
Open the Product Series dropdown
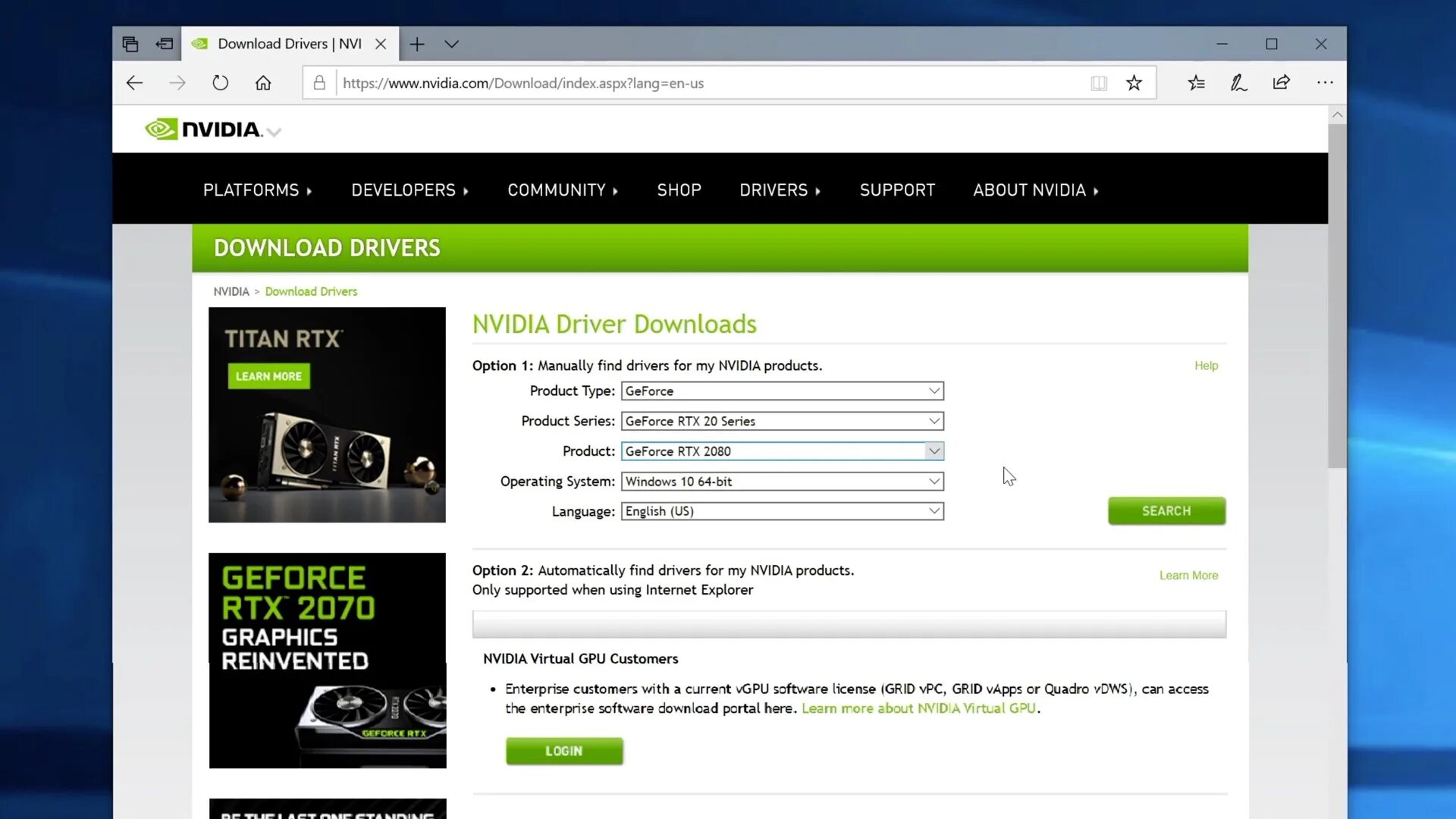[782, 421]
